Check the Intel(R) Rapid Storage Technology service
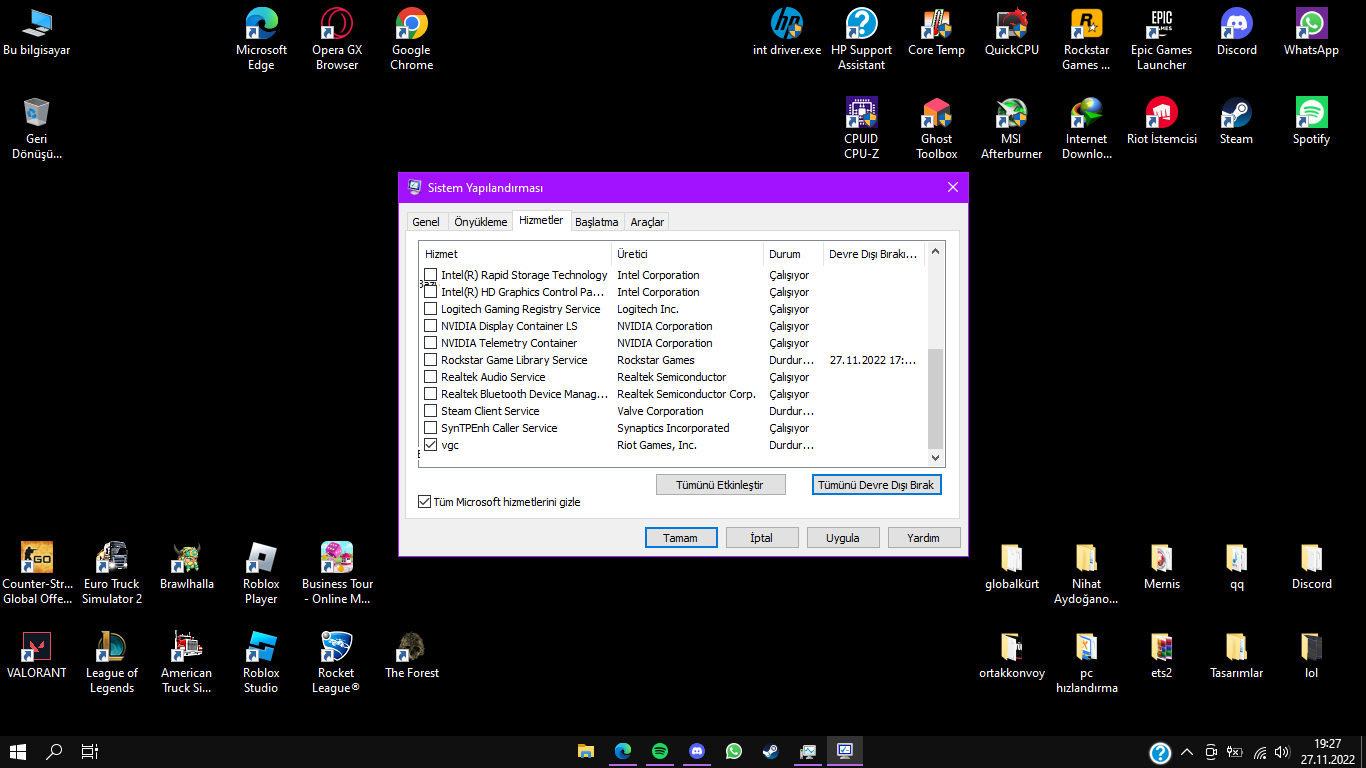The image size is (1366, 768). coord(431,275)
